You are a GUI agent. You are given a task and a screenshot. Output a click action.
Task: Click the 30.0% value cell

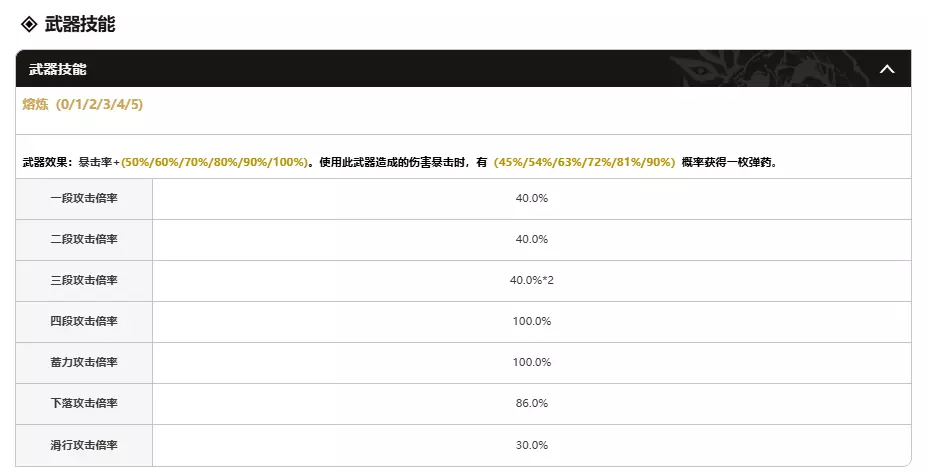pos(531,444)
